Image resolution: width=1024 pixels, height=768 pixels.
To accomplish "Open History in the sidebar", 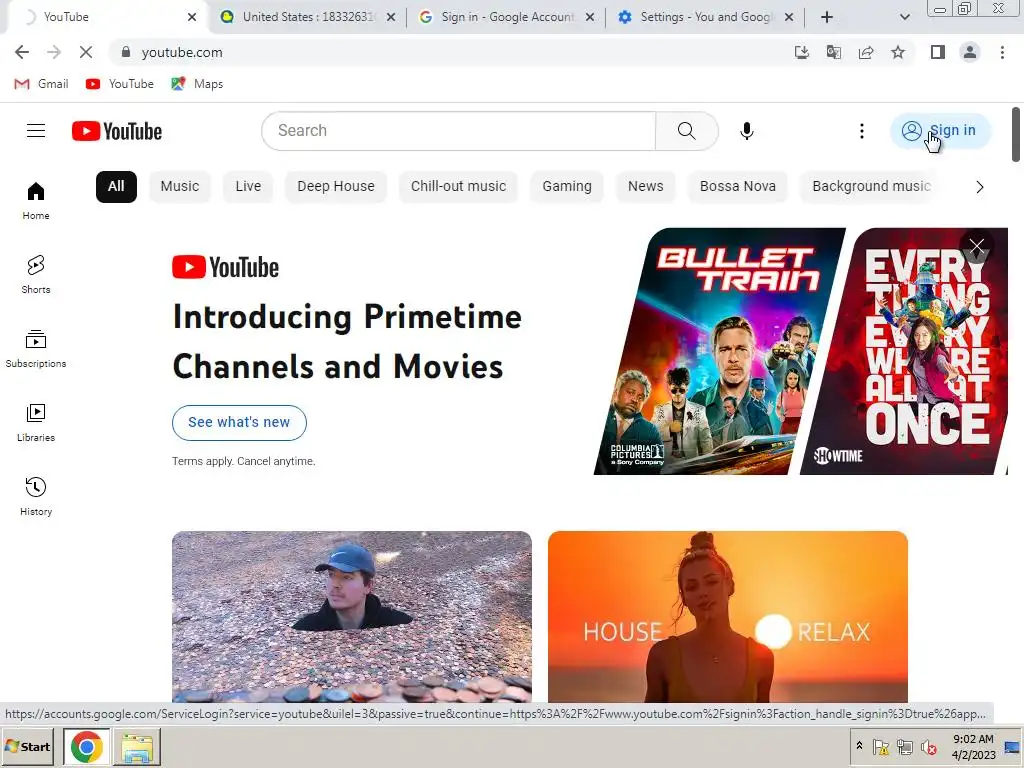I will click(x=36, y=496).
